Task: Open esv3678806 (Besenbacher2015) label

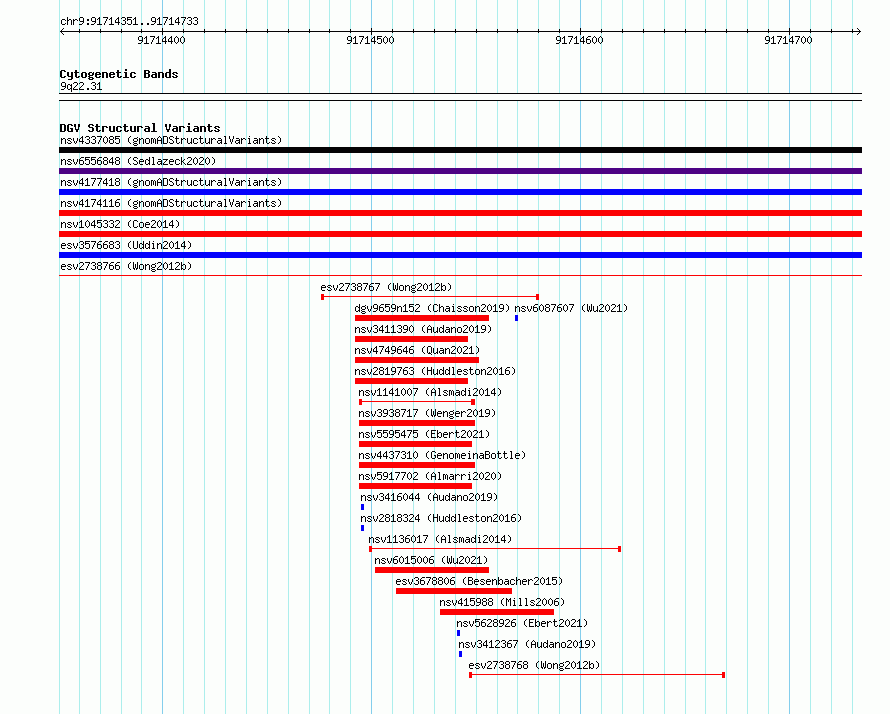Action: (479, 581)
